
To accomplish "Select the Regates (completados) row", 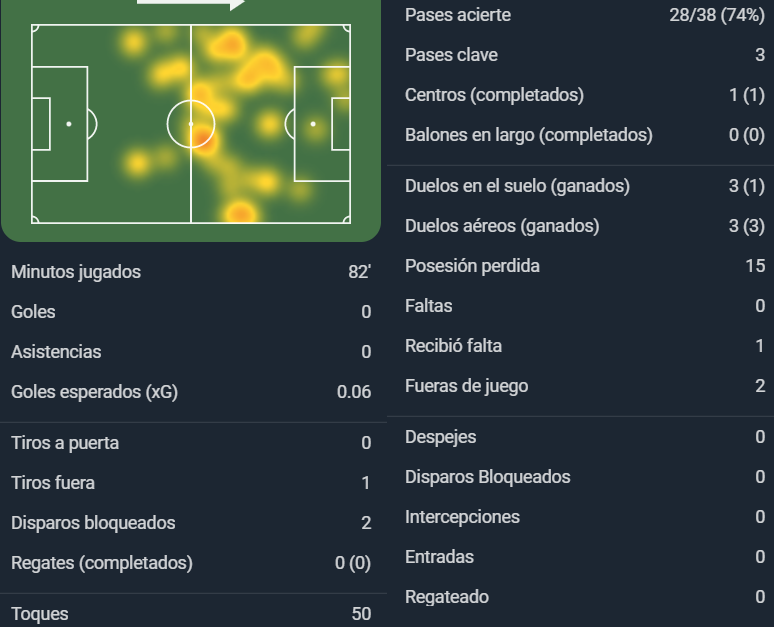I will [191, 563].
